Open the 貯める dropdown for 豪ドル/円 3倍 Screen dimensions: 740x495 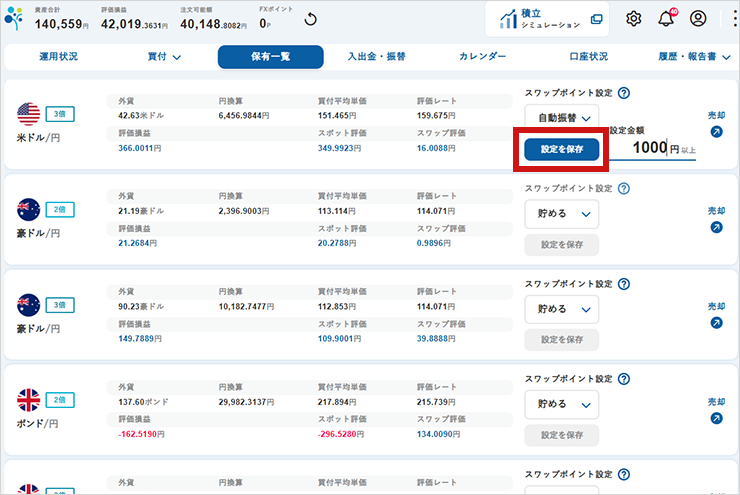coord(562,310)
